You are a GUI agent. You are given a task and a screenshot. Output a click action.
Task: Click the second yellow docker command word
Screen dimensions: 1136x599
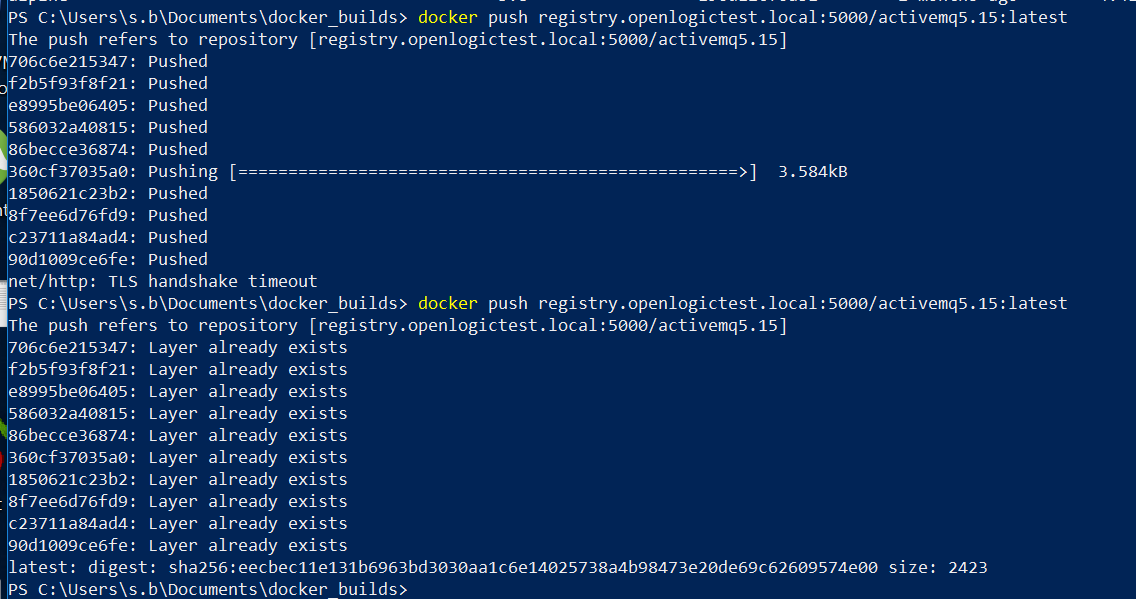click(448, 303)
